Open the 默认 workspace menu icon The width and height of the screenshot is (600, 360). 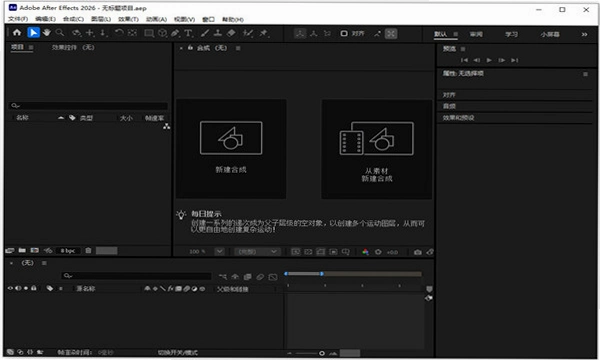point(455,34)
